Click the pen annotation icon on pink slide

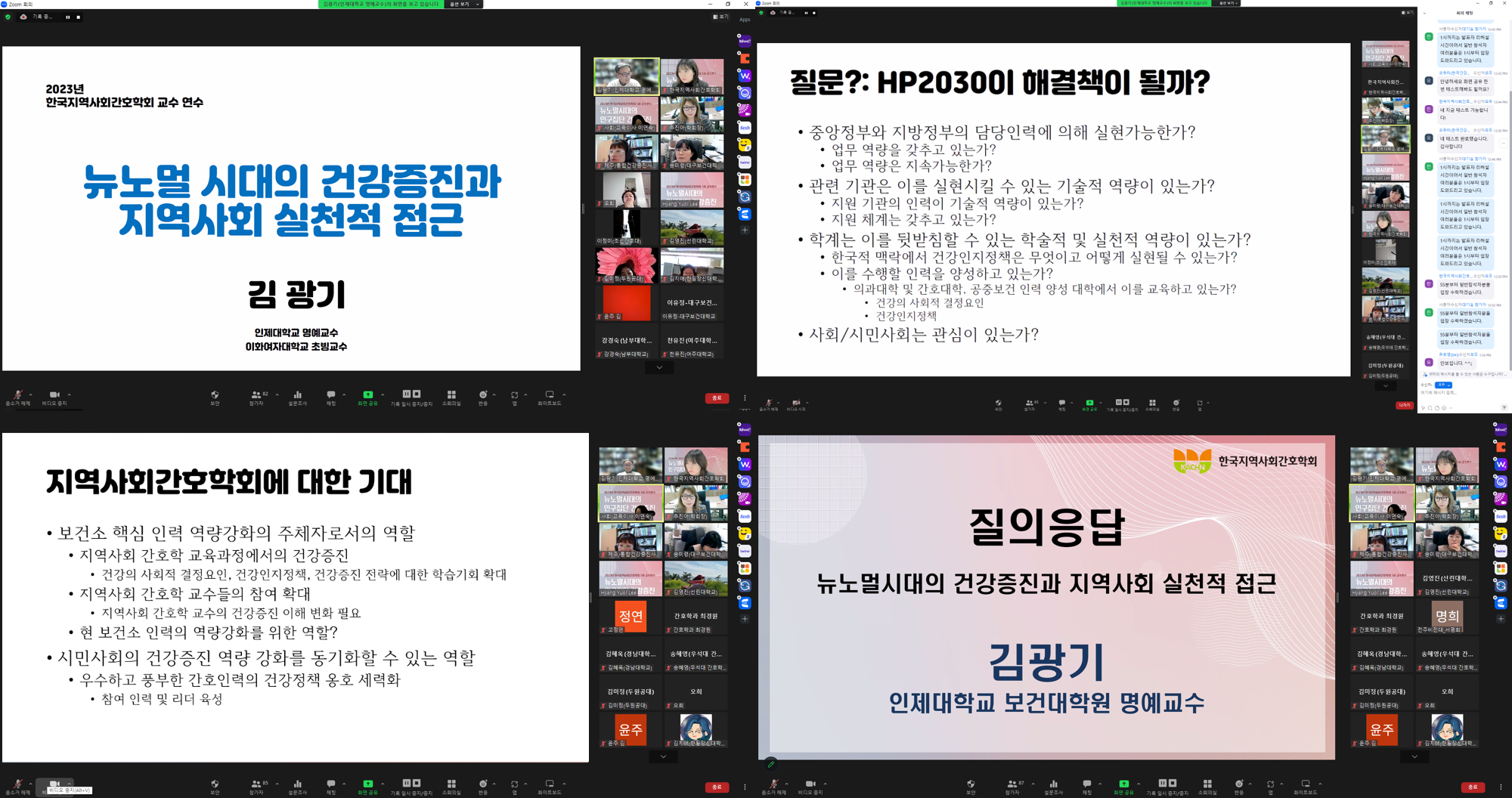pyautogui.click(x=770, y=764)
